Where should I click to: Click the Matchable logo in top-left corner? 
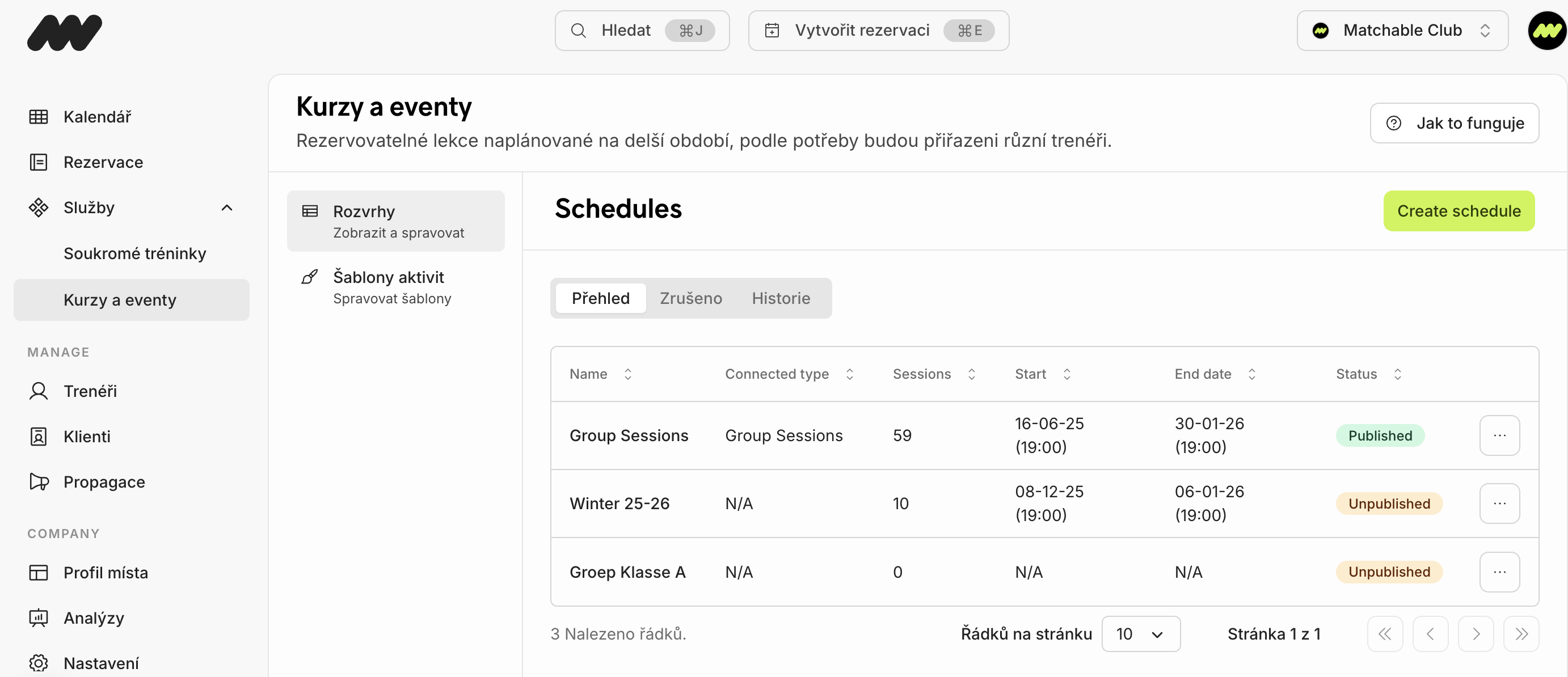[65, 32]
